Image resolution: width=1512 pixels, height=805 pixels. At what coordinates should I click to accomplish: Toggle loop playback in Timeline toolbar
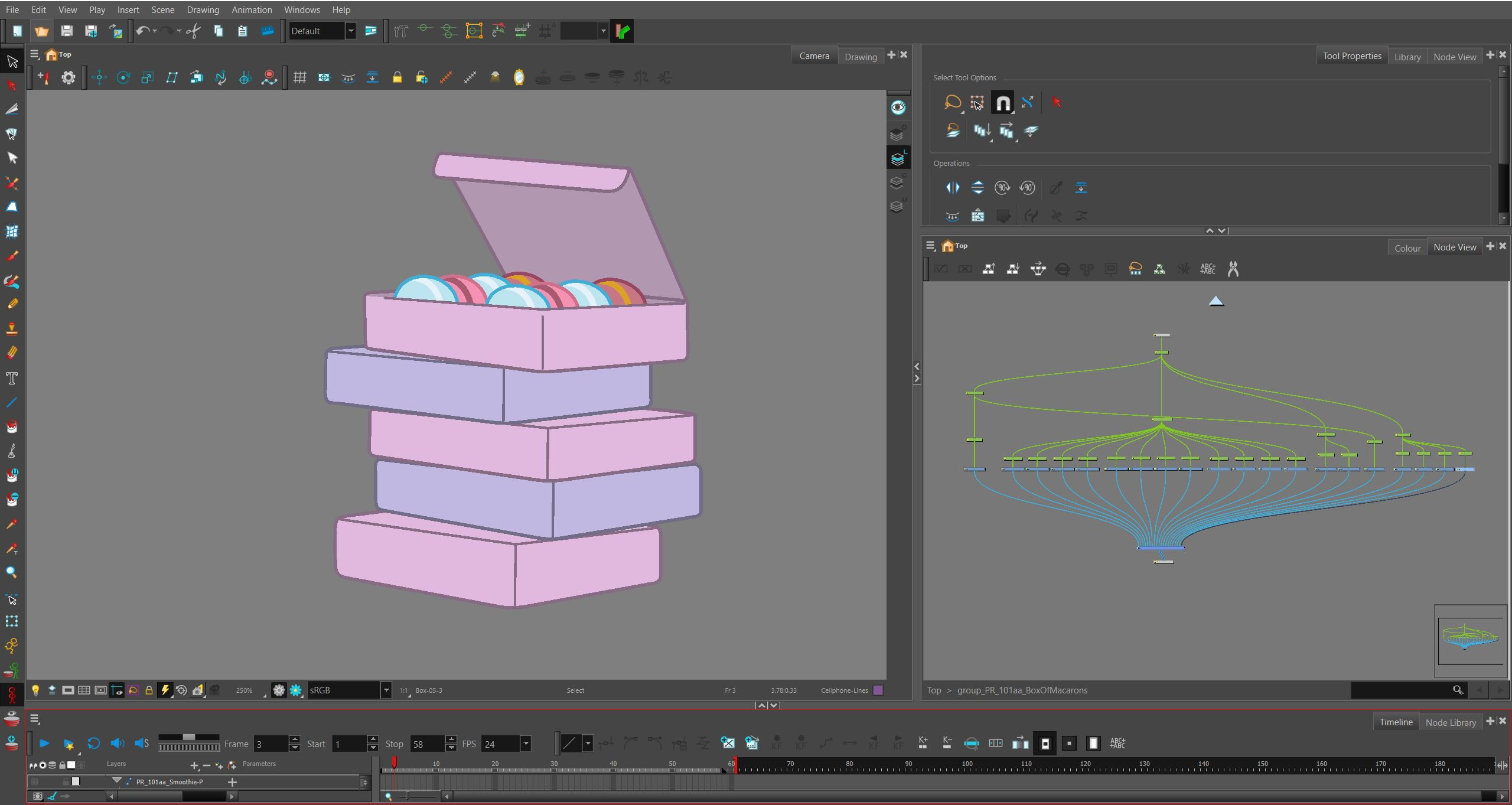93,743
